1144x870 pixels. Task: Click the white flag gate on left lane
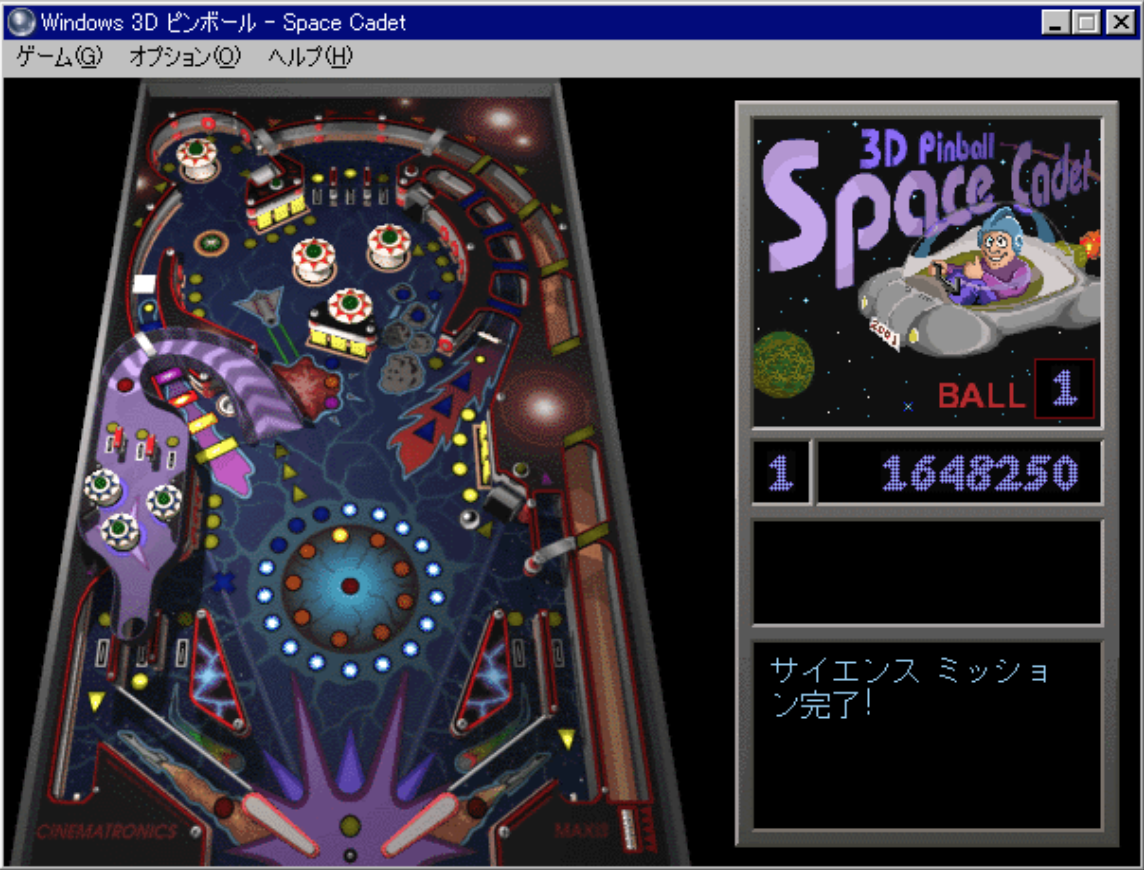point(144,284)
